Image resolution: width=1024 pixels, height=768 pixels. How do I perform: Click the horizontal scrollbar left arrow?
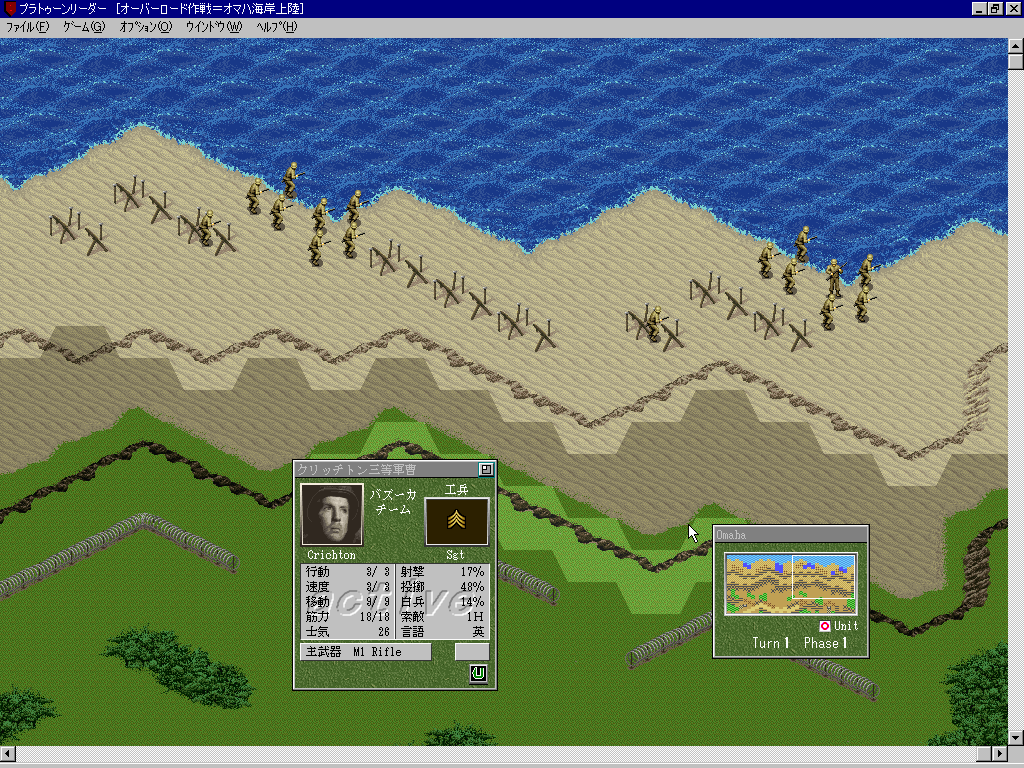pyautogui.click(x=7, y=754)
